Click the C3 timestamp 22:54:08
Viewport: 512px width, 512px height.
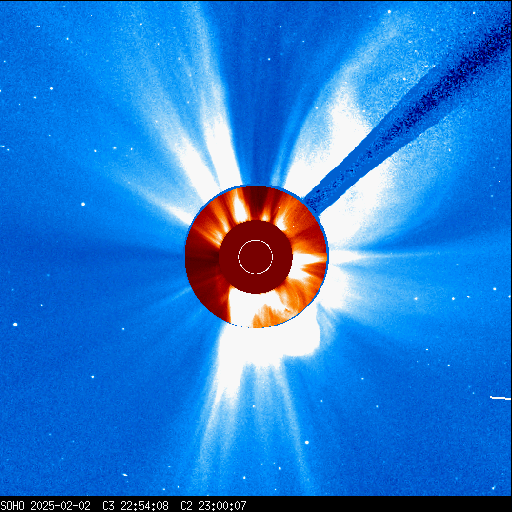tap(144, 506)
